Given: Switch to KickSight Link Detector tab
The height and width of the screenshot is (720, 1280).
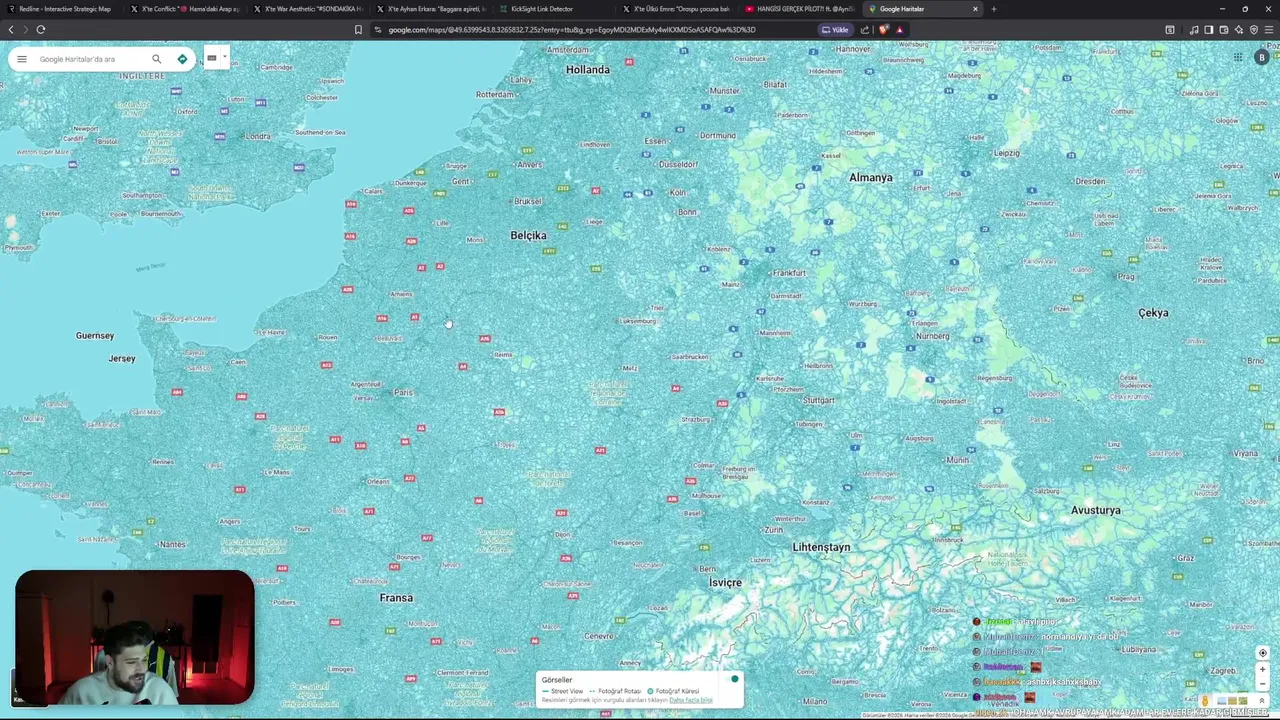Looking at the screenshot, I should click(x=554, y=9).
